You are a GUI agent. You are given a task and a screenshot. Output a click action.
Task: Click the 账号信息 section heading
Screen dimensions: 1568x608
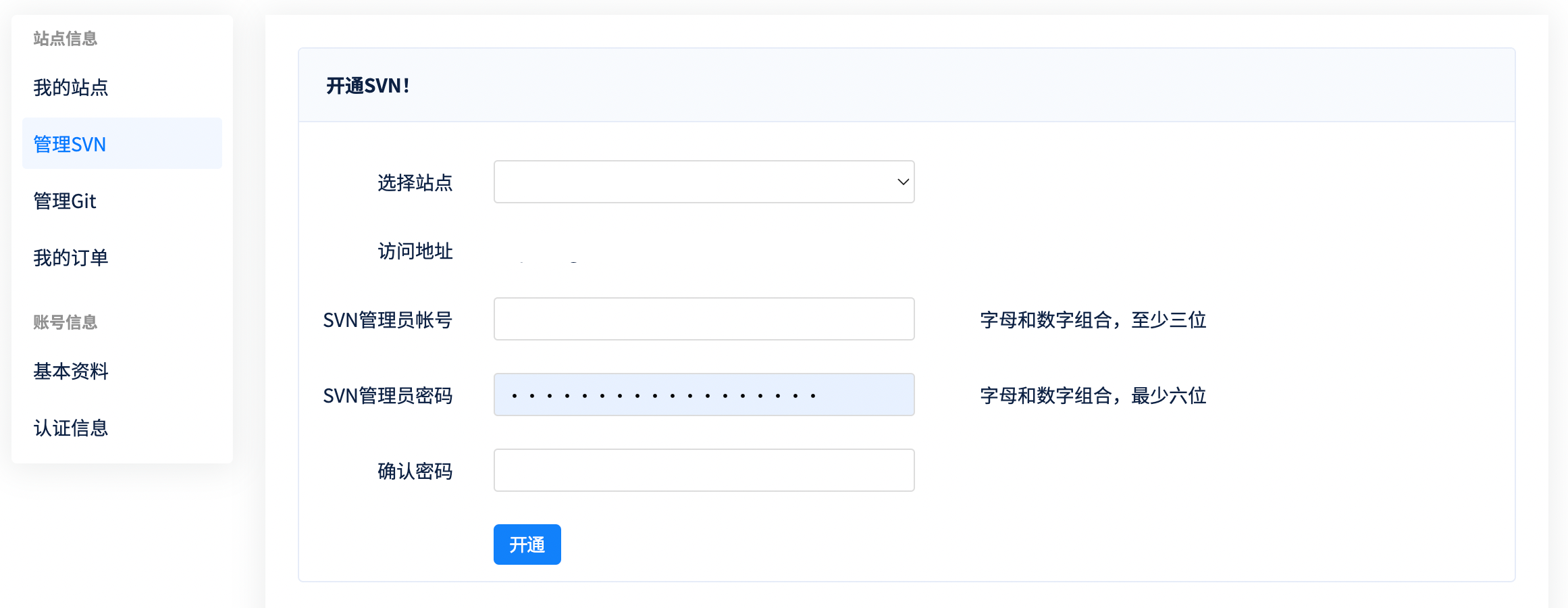(66, 322)
